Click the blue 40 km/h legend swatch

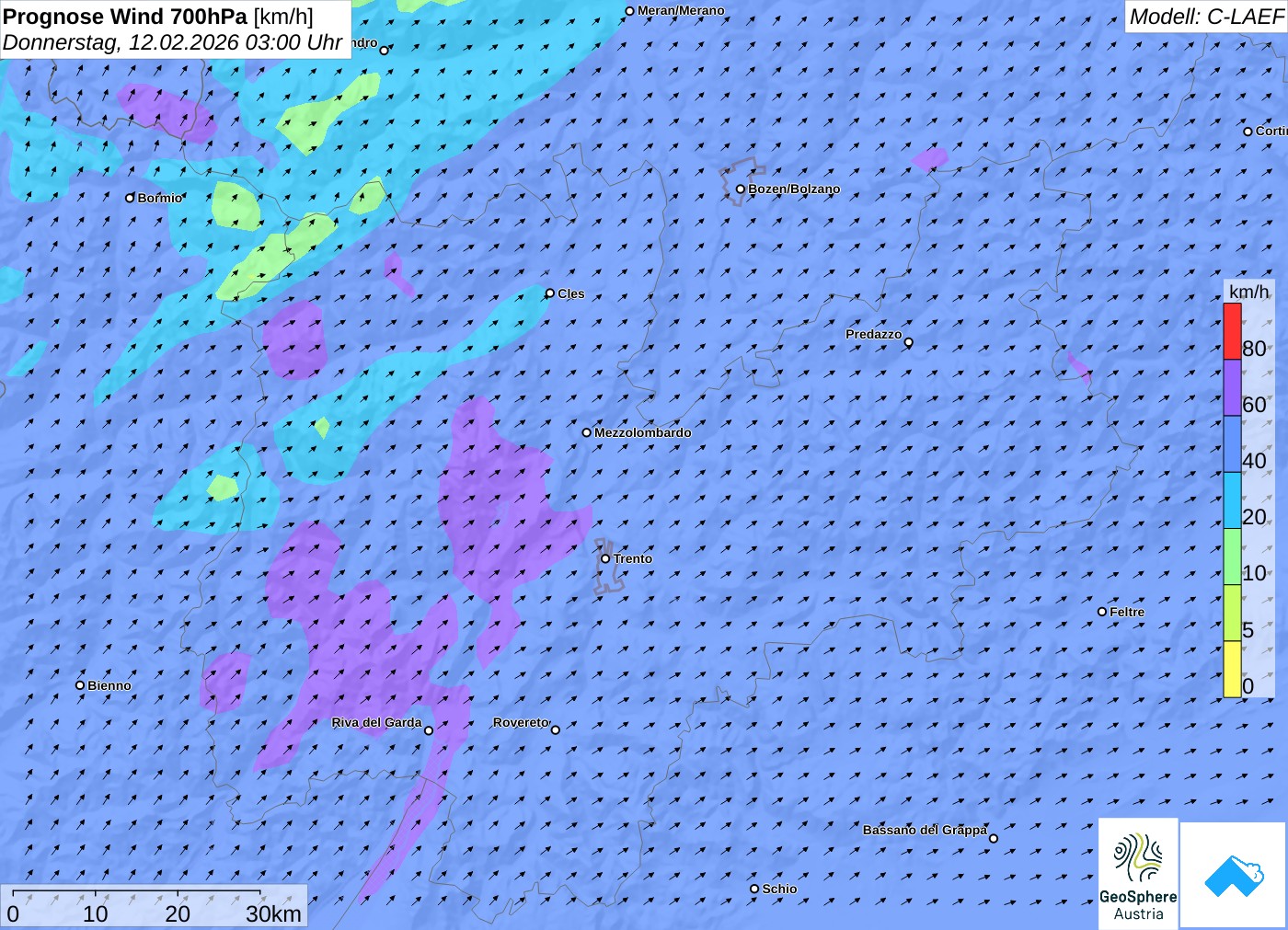click(x=1232, y=444)
